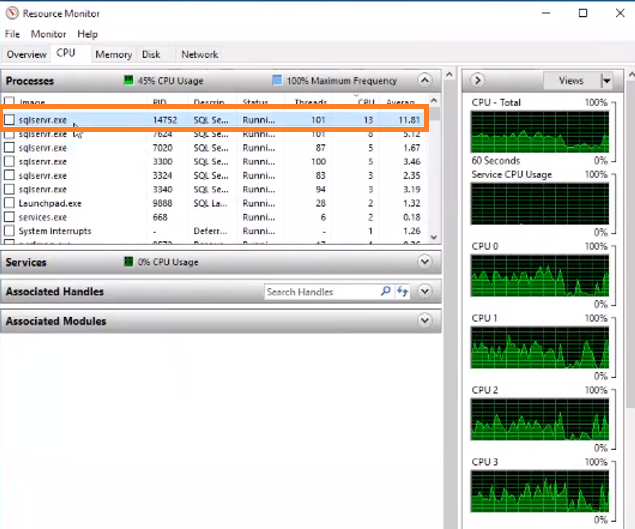Tick the services.exe process checkbox

click(x=9, y=217)
